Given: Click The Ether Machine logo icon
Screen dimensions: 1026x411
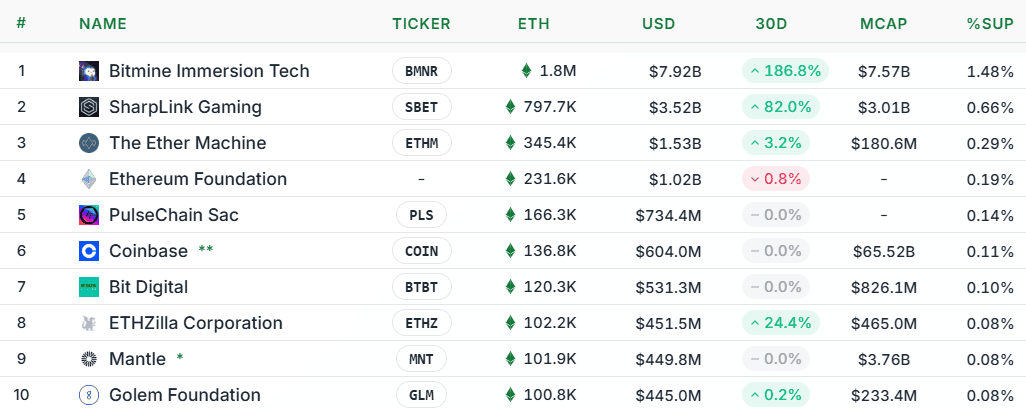Looking at the screenshot, I should click(x=89, y=143).
